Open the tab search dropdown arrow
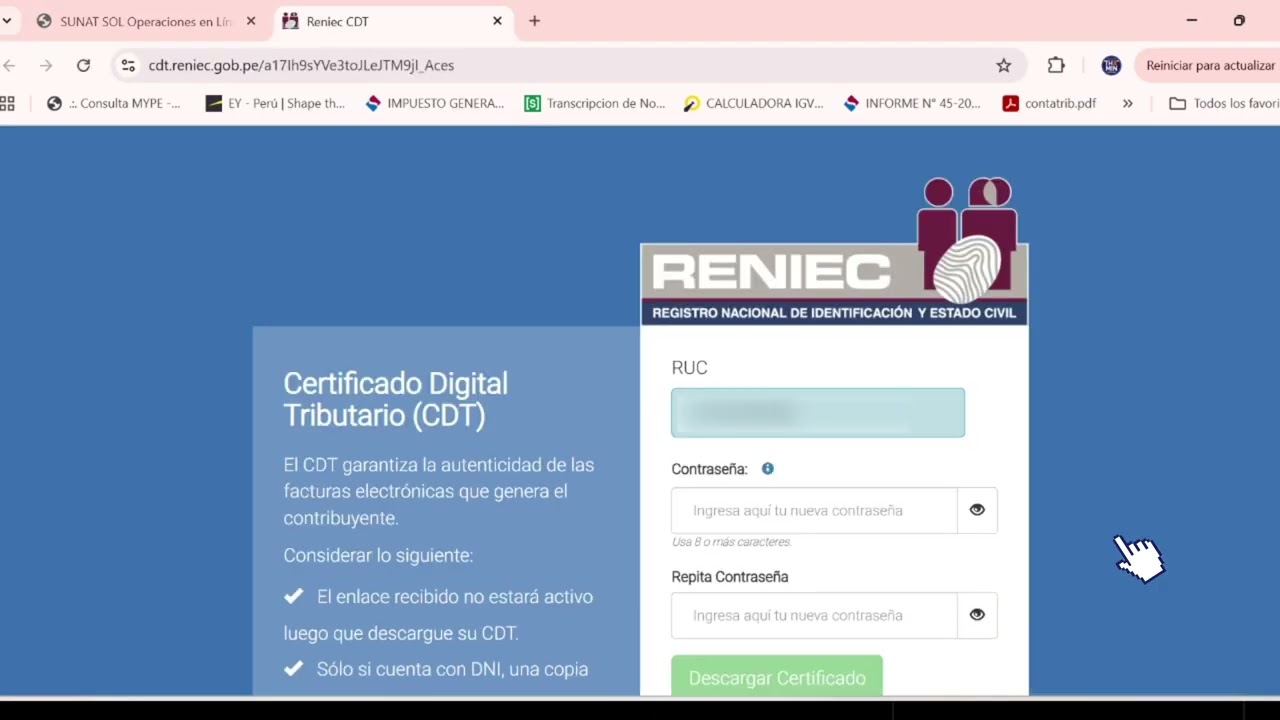 [x=7, y=21]
